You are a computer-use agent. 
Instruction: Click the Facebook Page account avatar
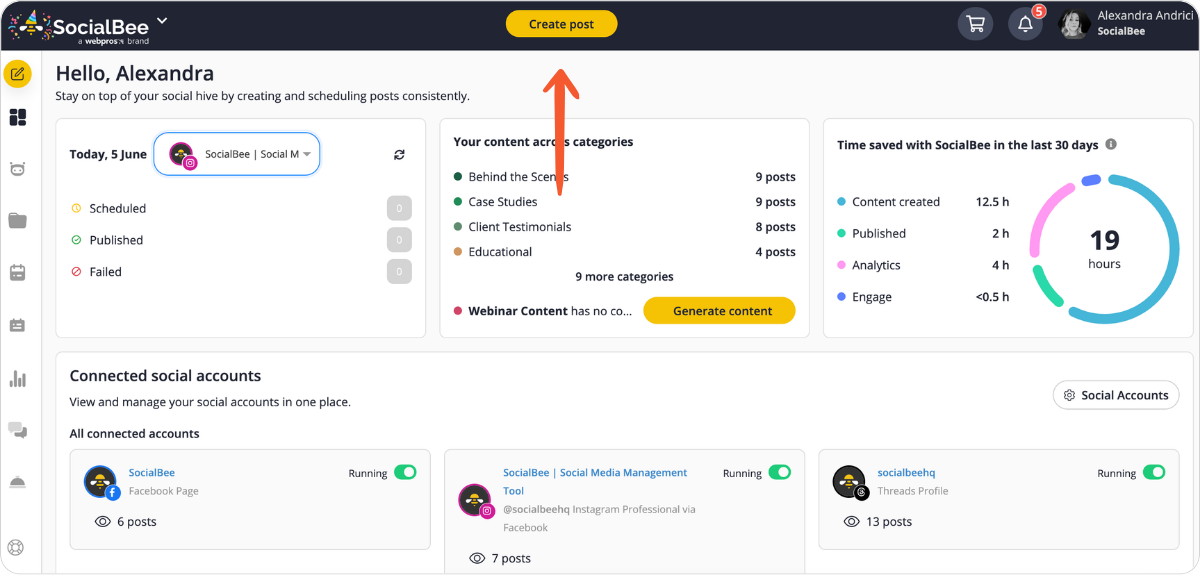[x=101, y=482]
